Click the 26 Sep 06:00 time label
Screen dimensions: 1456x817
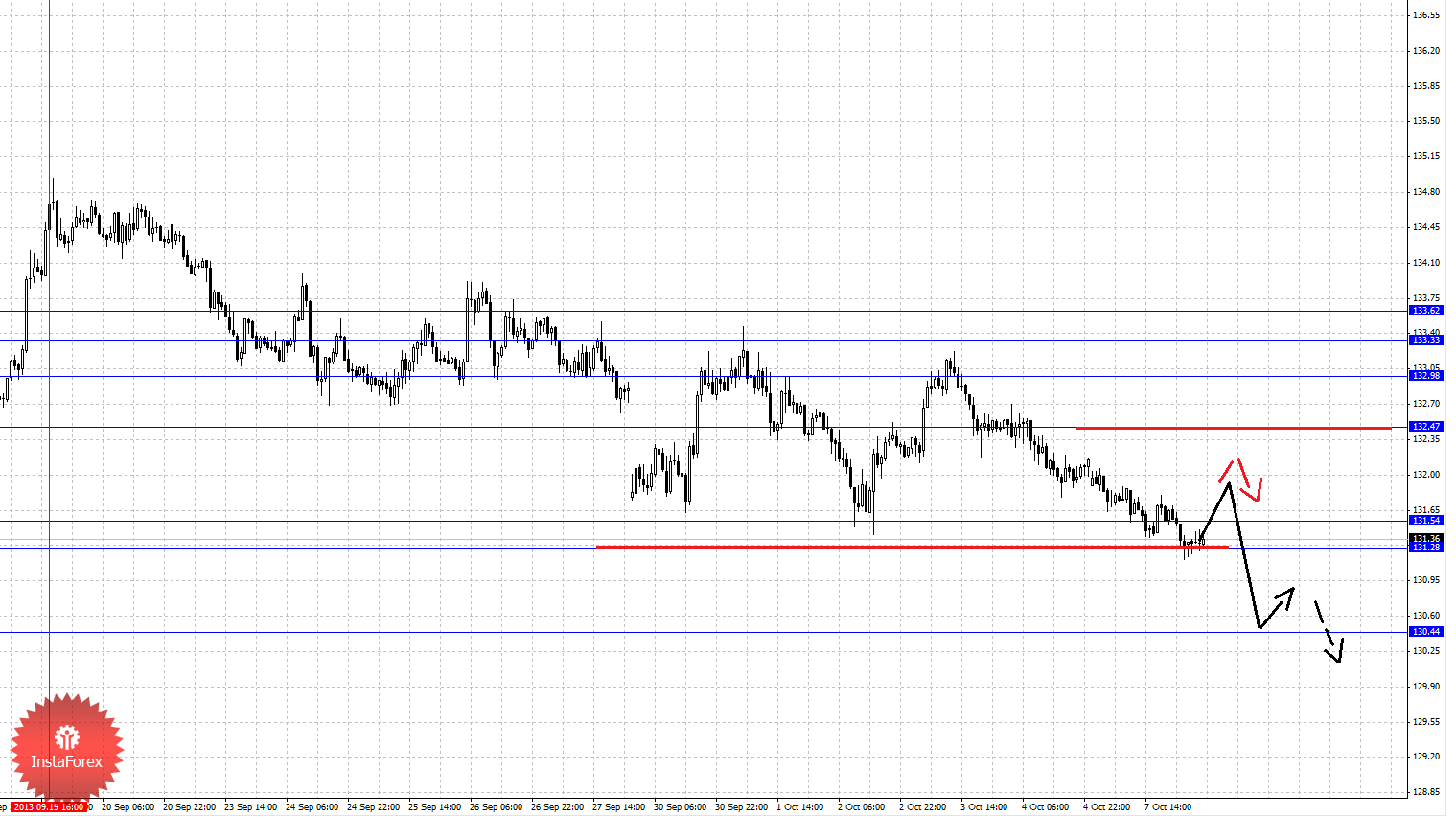(496, 807)
